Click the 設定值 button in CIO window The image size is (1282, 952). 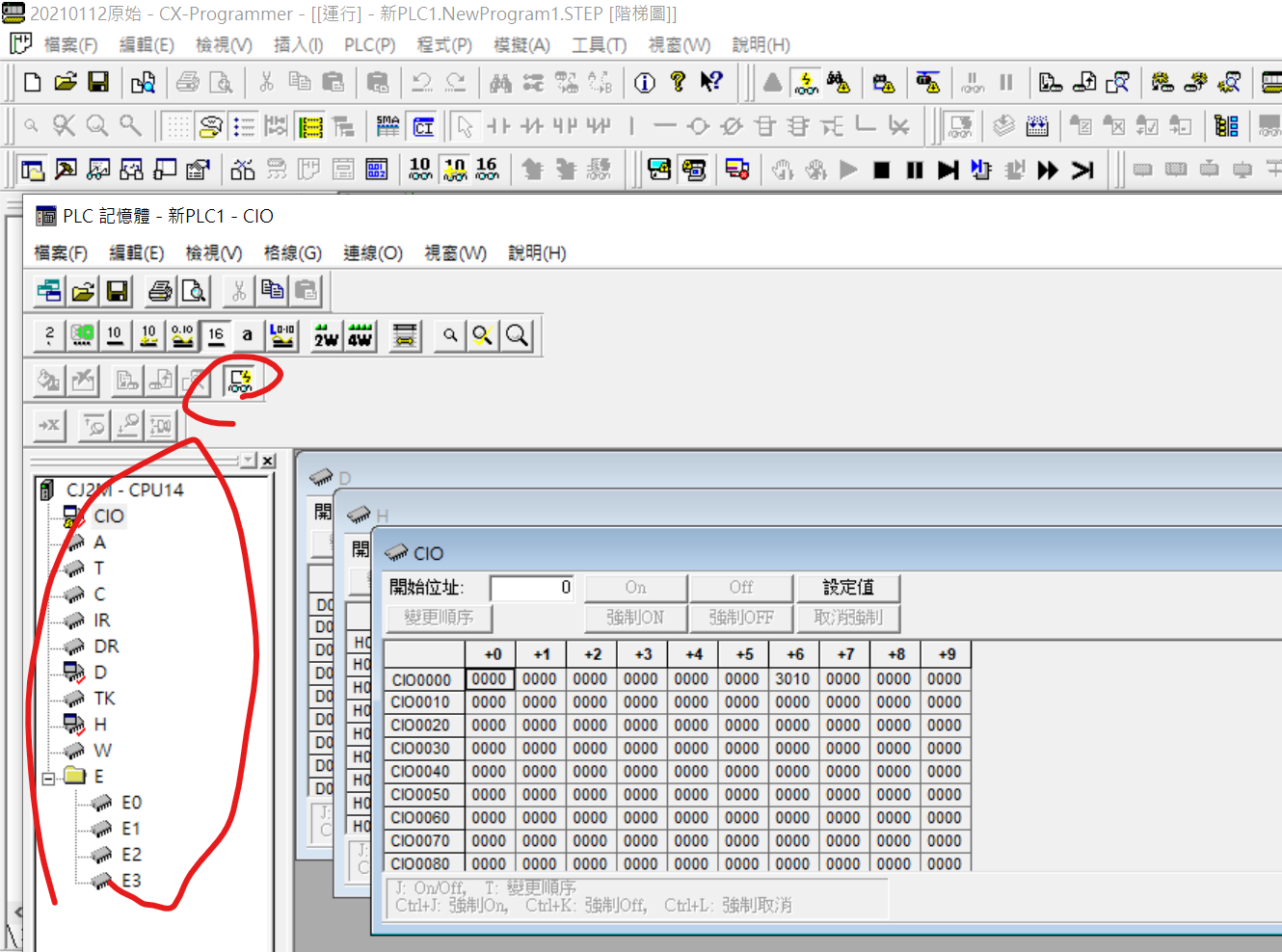[847, 588]
